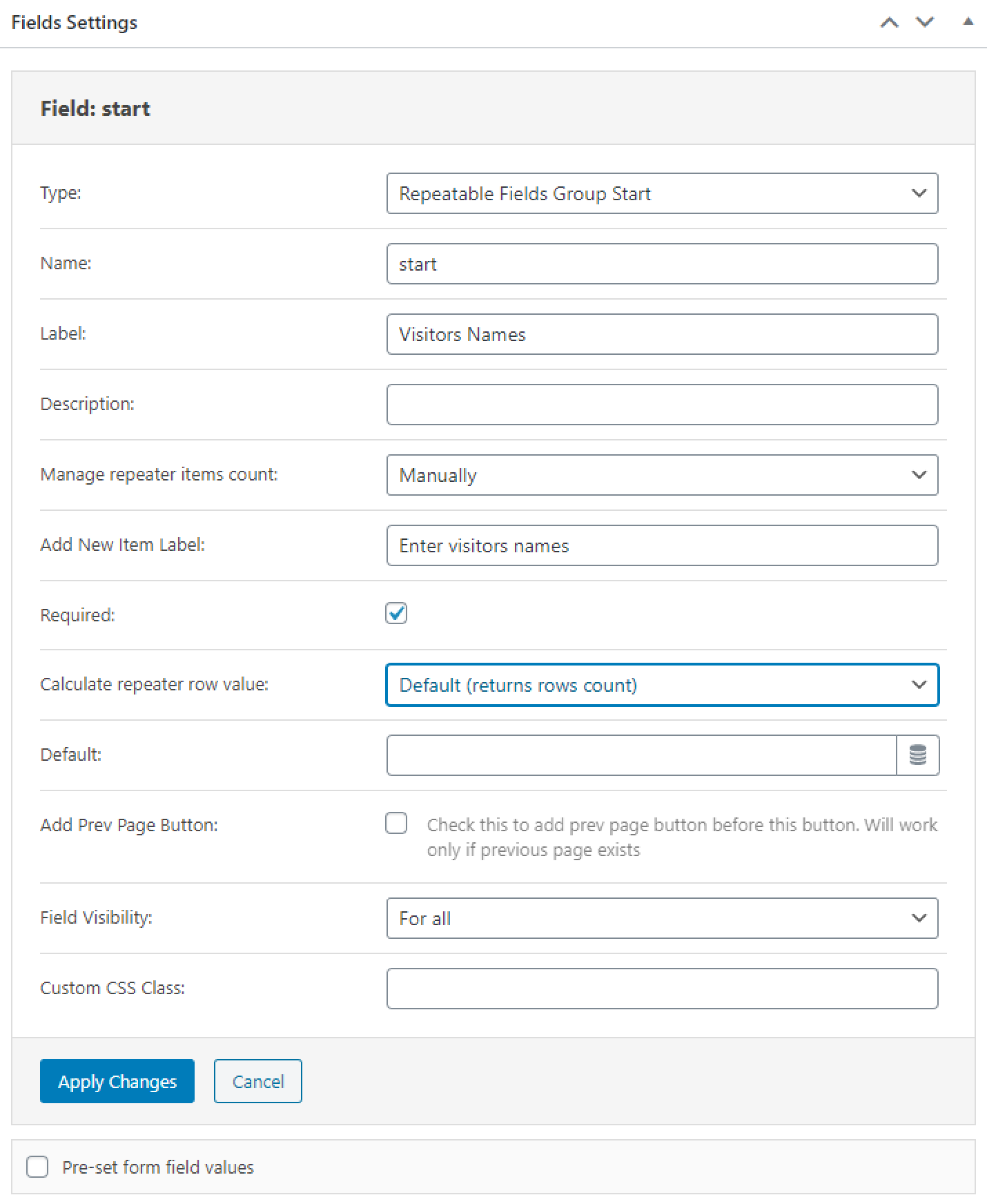Click 'Check this to add prev page button' hint
The height and width of the screenshot is (1204, 987).
click(x=682, y=837)
